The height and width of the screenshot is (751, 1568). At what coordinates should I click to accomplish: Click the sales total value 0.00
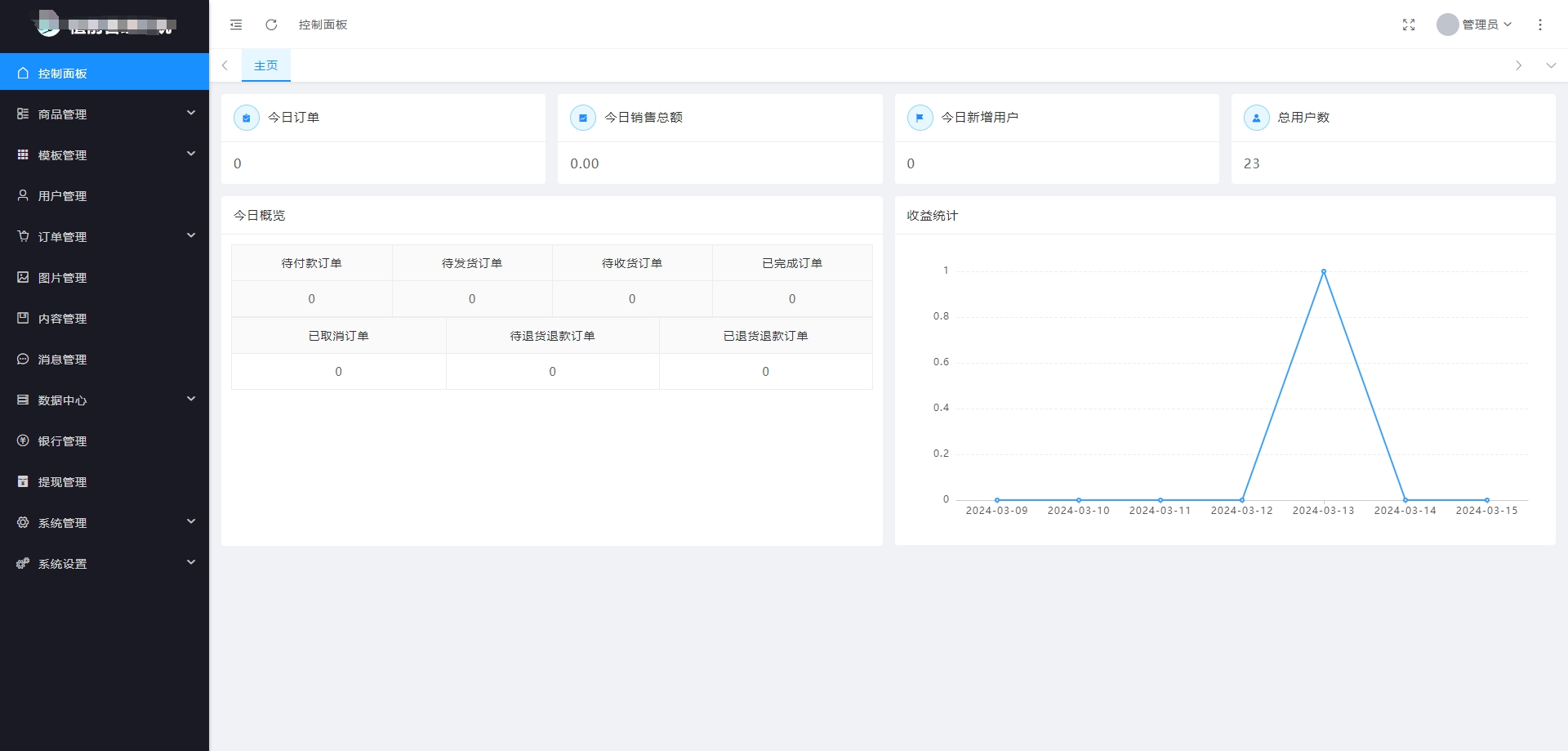point(585,163)
